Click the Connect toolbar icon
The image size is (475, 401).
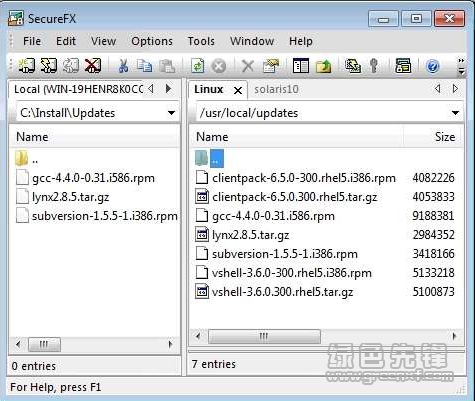click(x=27, y=66)
